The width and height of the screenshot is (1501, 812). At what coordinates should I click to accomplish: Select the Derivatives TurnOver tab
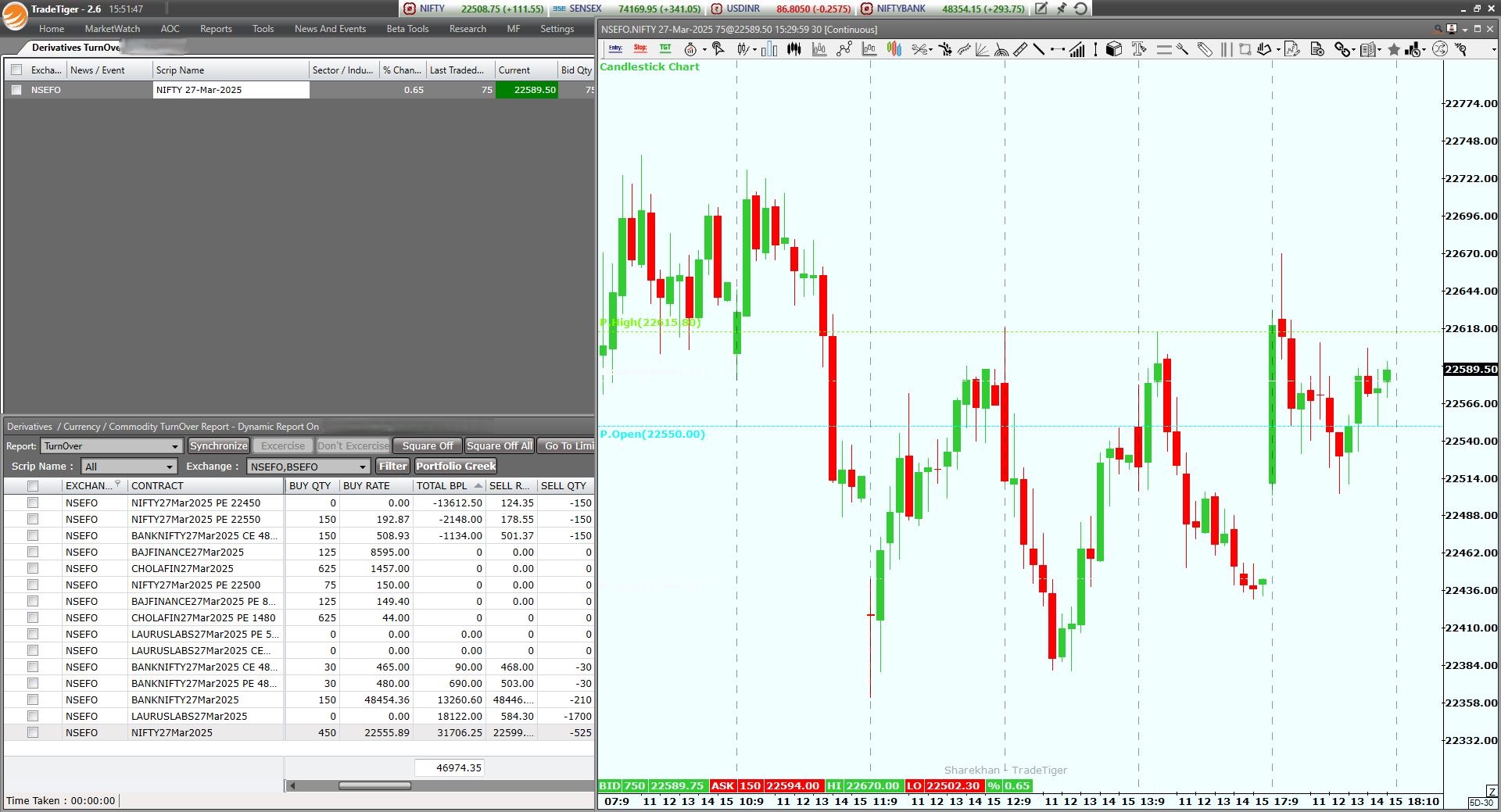click(77, 48)
